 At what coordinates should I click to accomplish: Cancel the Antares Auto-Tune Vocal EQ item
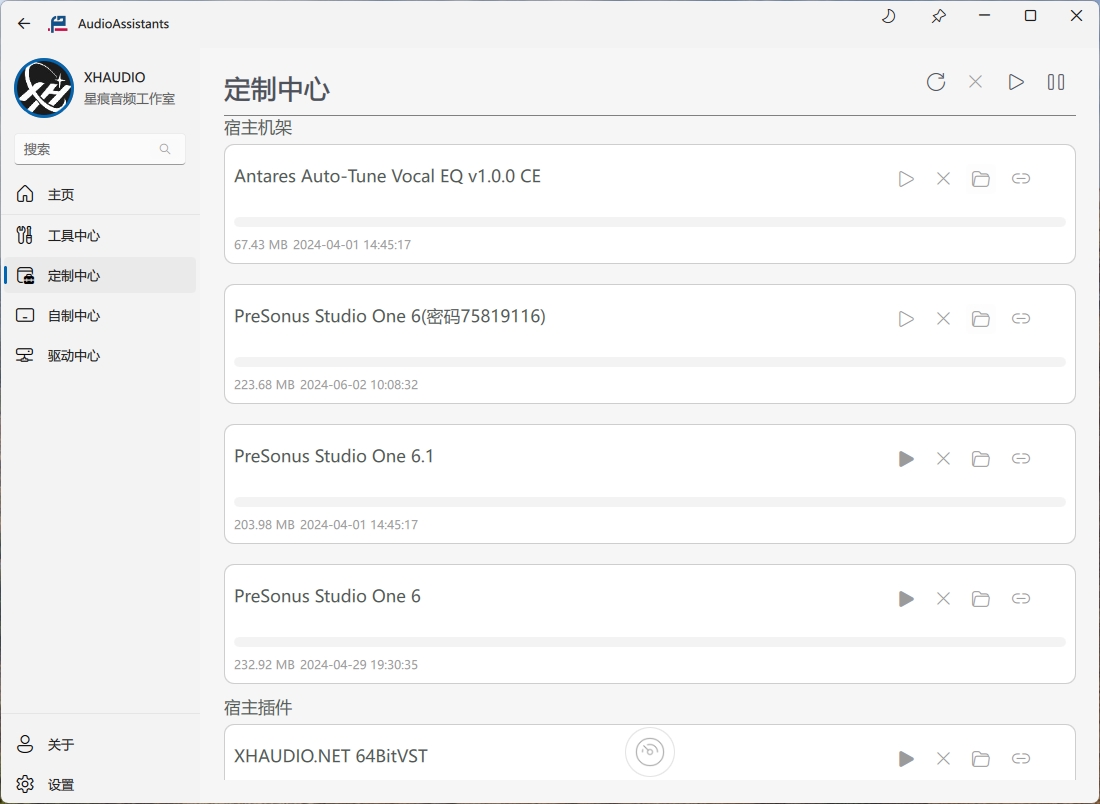pos(943,179)
